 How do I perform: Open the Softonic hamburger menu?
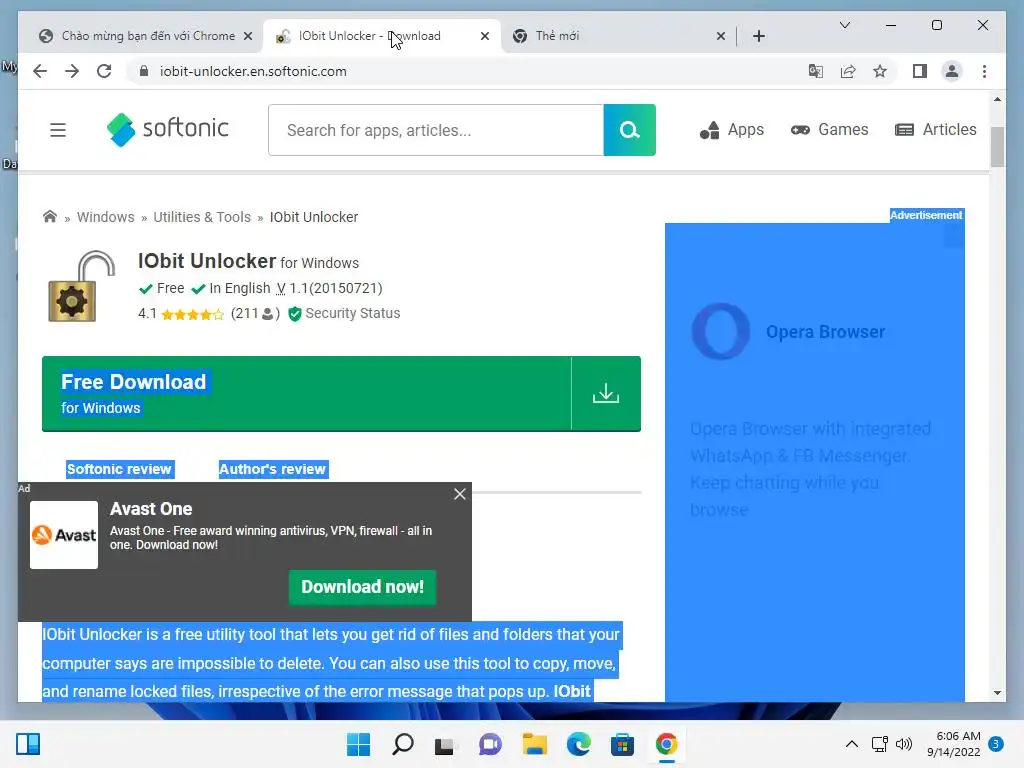click(58, 130)
